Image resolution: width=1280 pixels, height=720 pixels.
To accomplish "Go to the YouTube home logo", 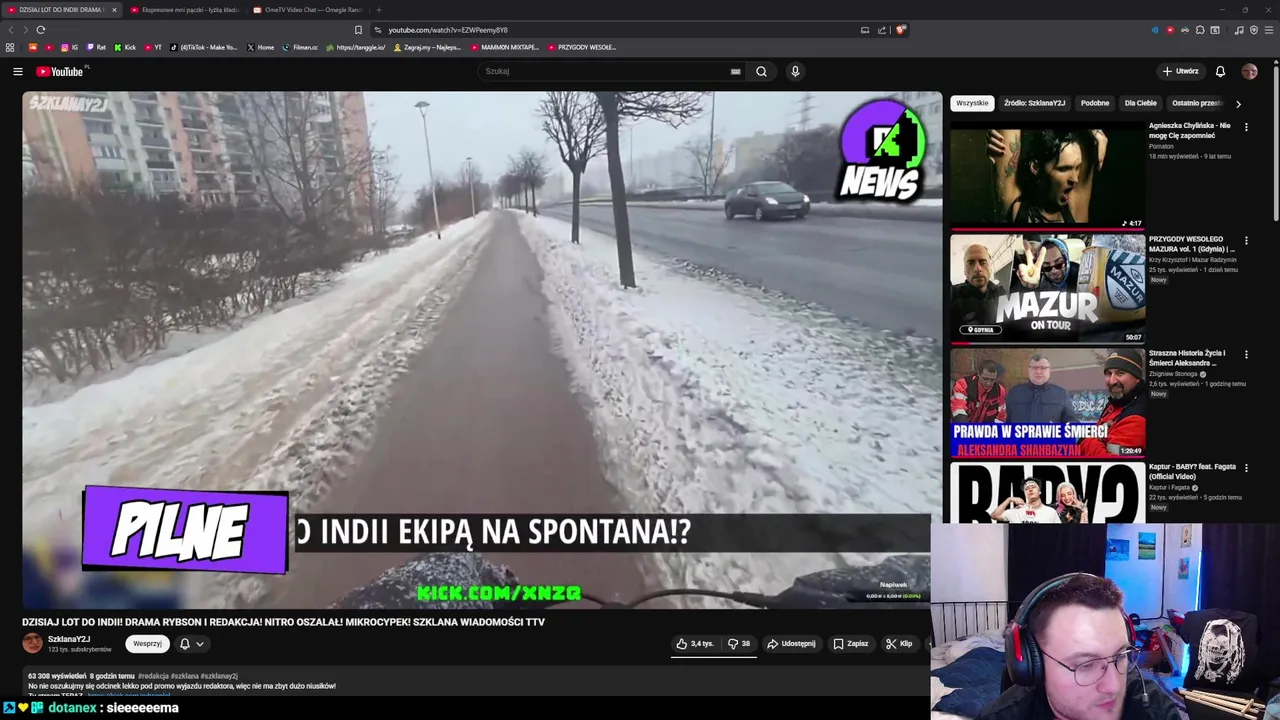I will point(61,71).
